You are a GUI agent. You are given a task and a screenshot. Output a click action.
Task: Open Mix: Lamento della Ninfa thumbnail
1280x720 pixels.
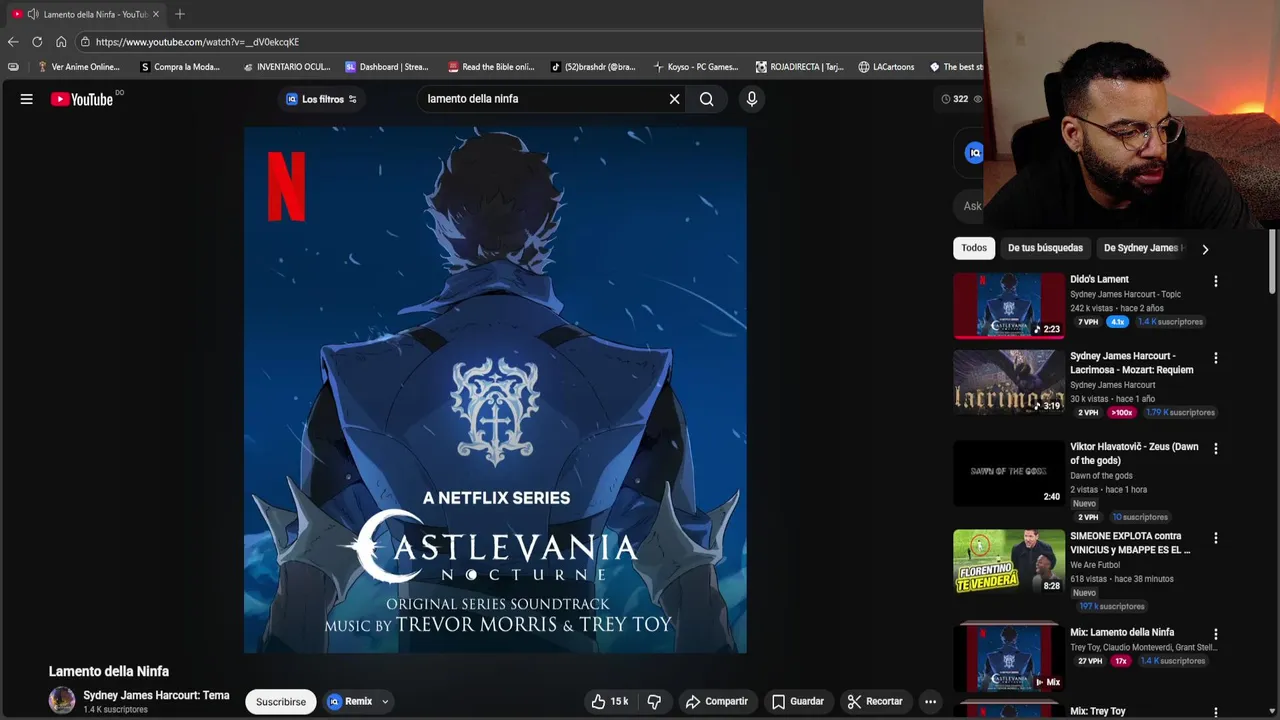pos(1008,657)
